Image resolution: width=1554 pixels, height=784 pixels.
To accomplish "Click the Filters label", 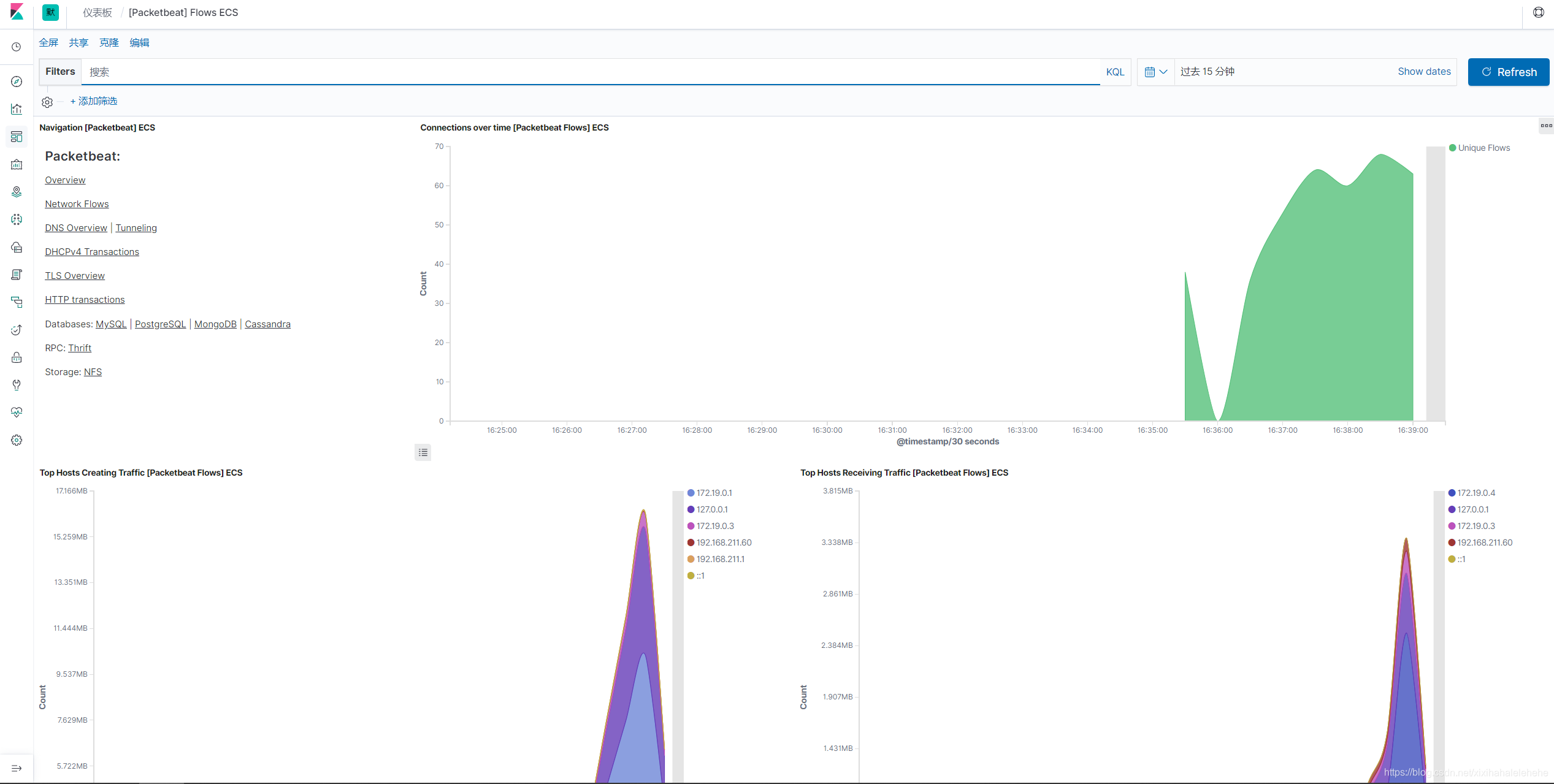I will coord(60,71).
